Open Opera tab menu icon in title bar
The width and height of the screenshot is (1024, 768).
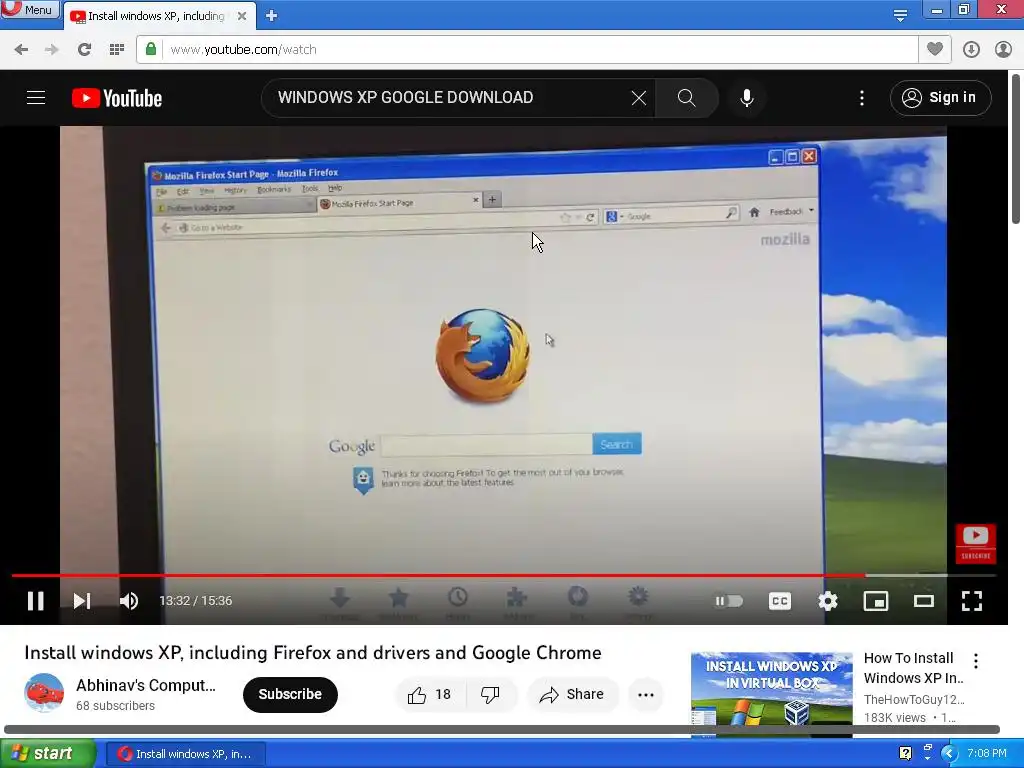point(900,15)
